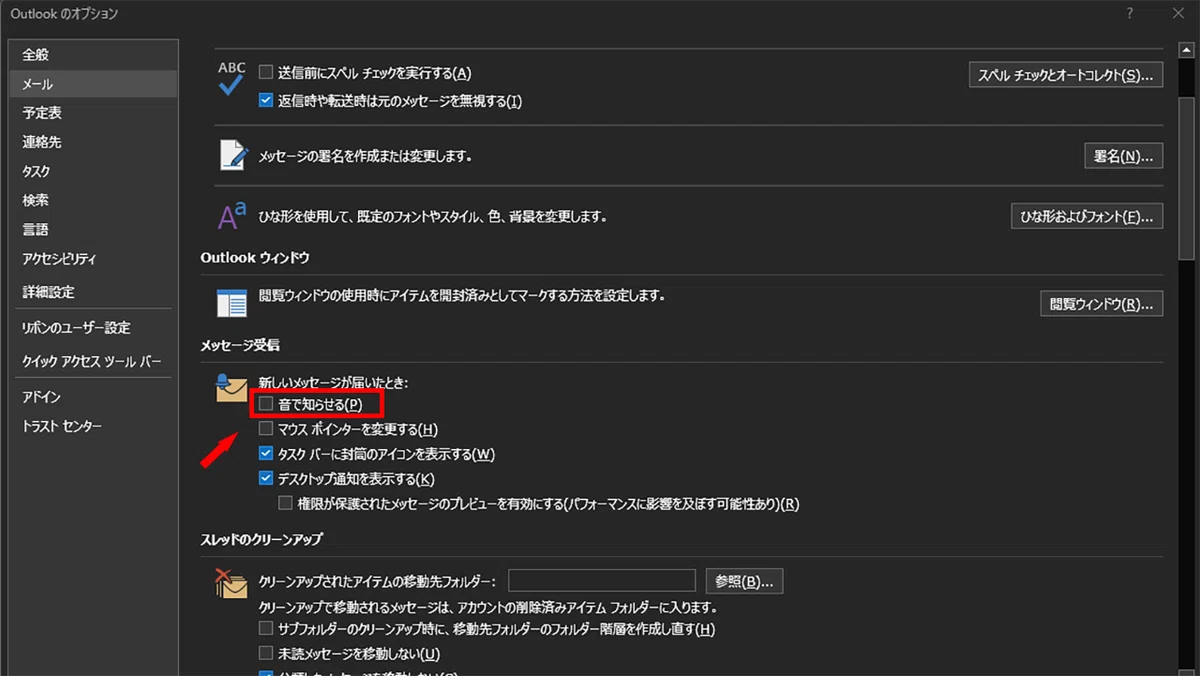Viewport: 1200px width, 676px height.
Task: Click 参照(B)... to browse folders
Action: tap(744, 581)
